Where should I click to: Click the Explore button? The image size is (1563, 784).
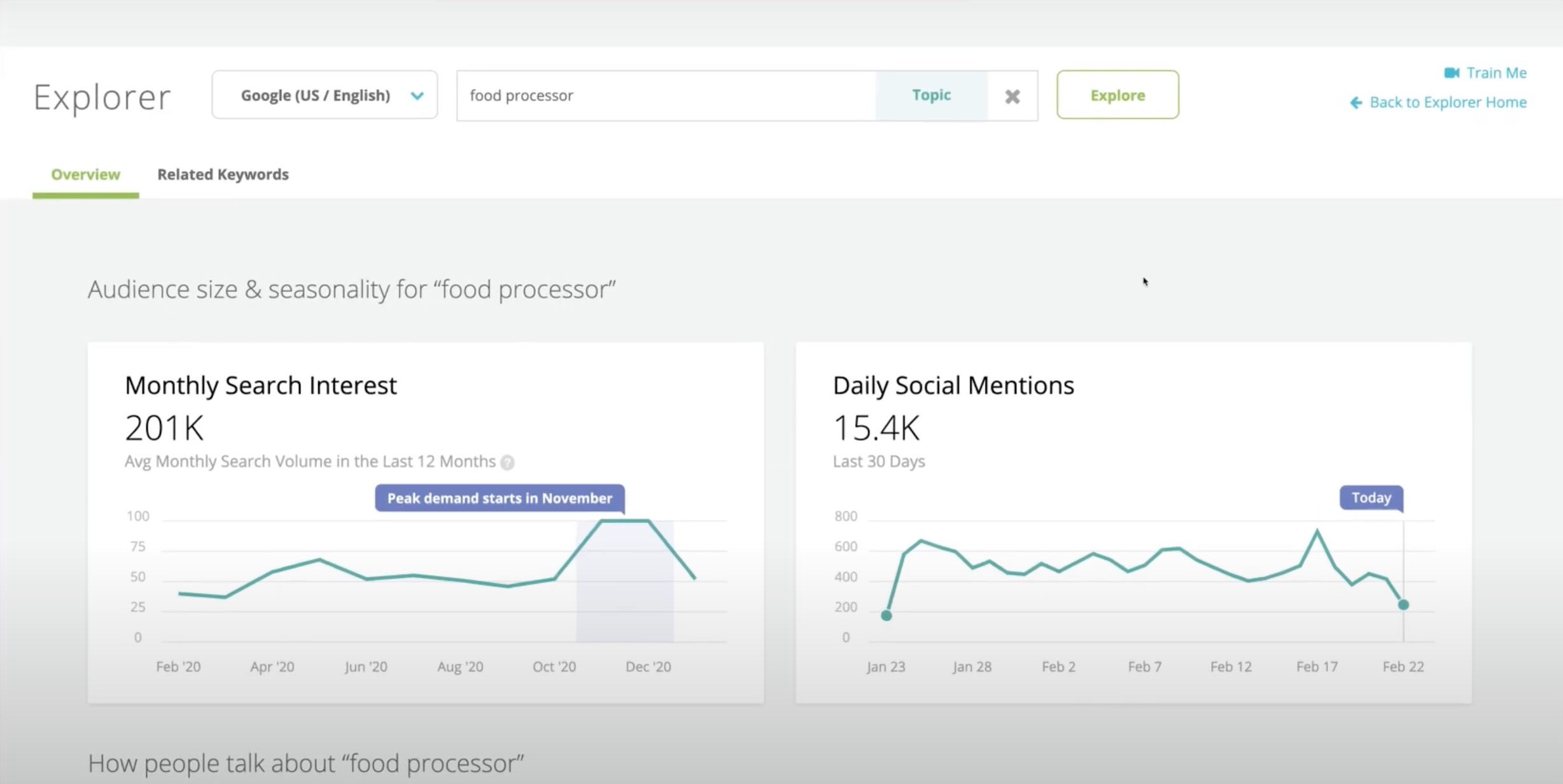tap(1117, 95)
